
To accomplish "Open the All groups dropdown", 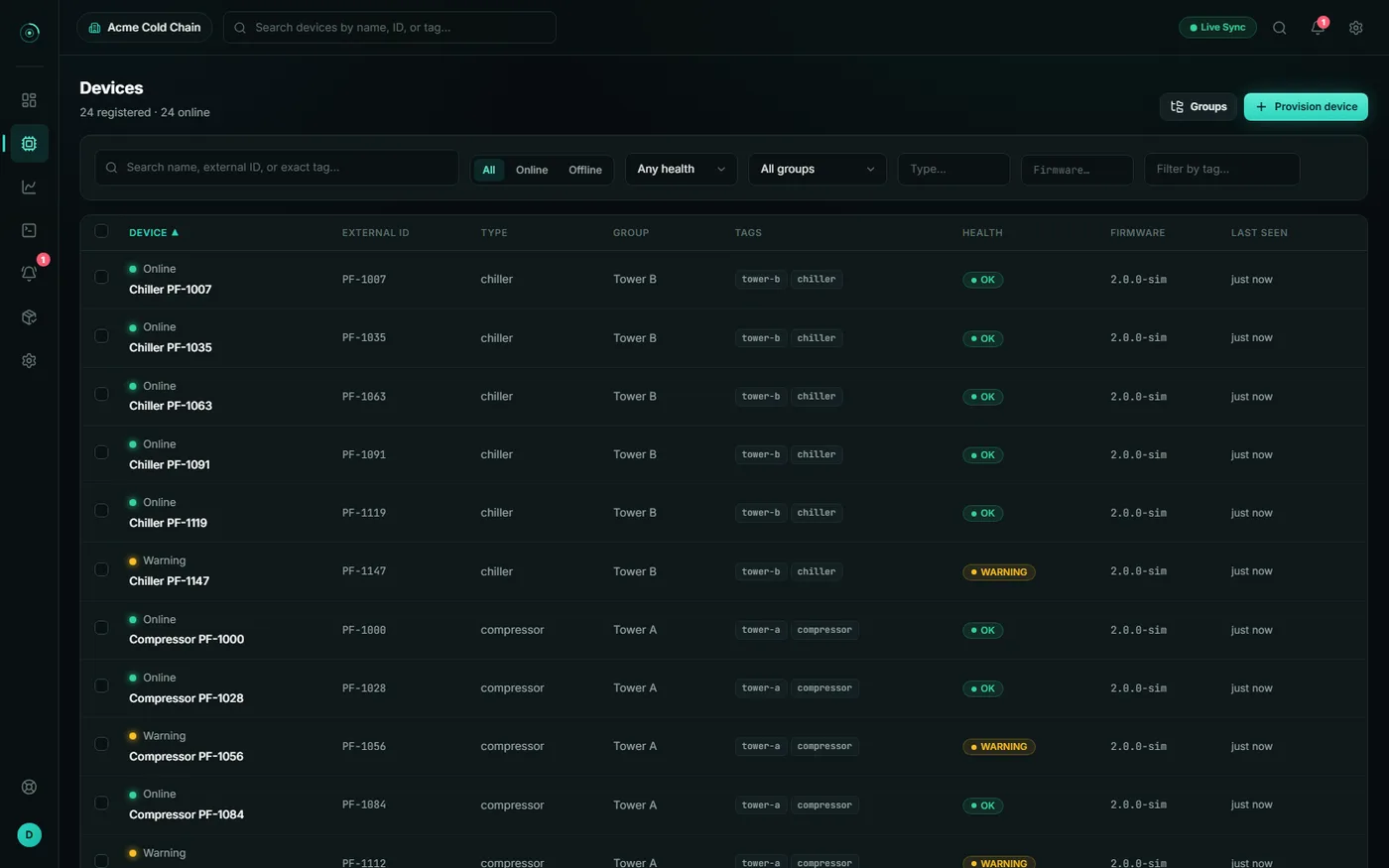I will click(x=817, y=169).
